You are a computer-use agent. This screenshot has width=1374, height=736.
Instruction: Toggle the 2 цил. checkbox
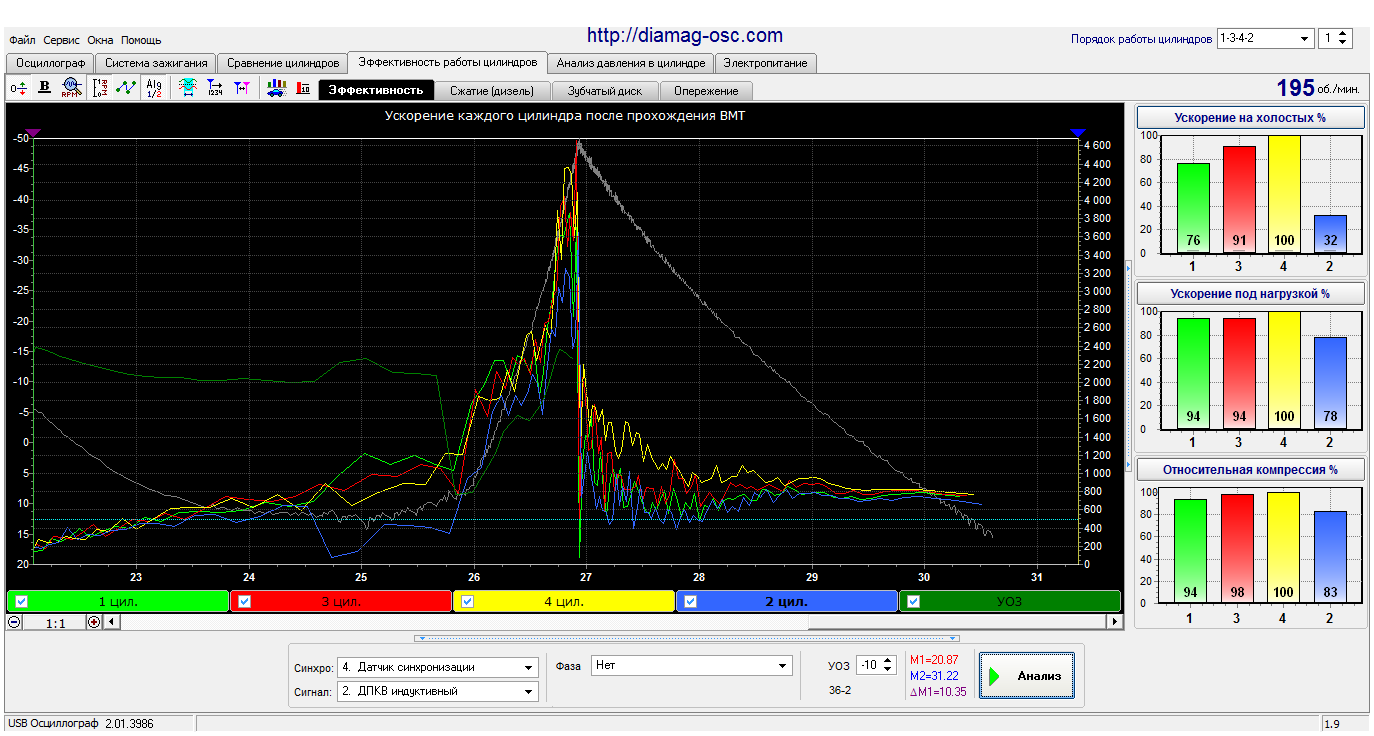(691, 602)
